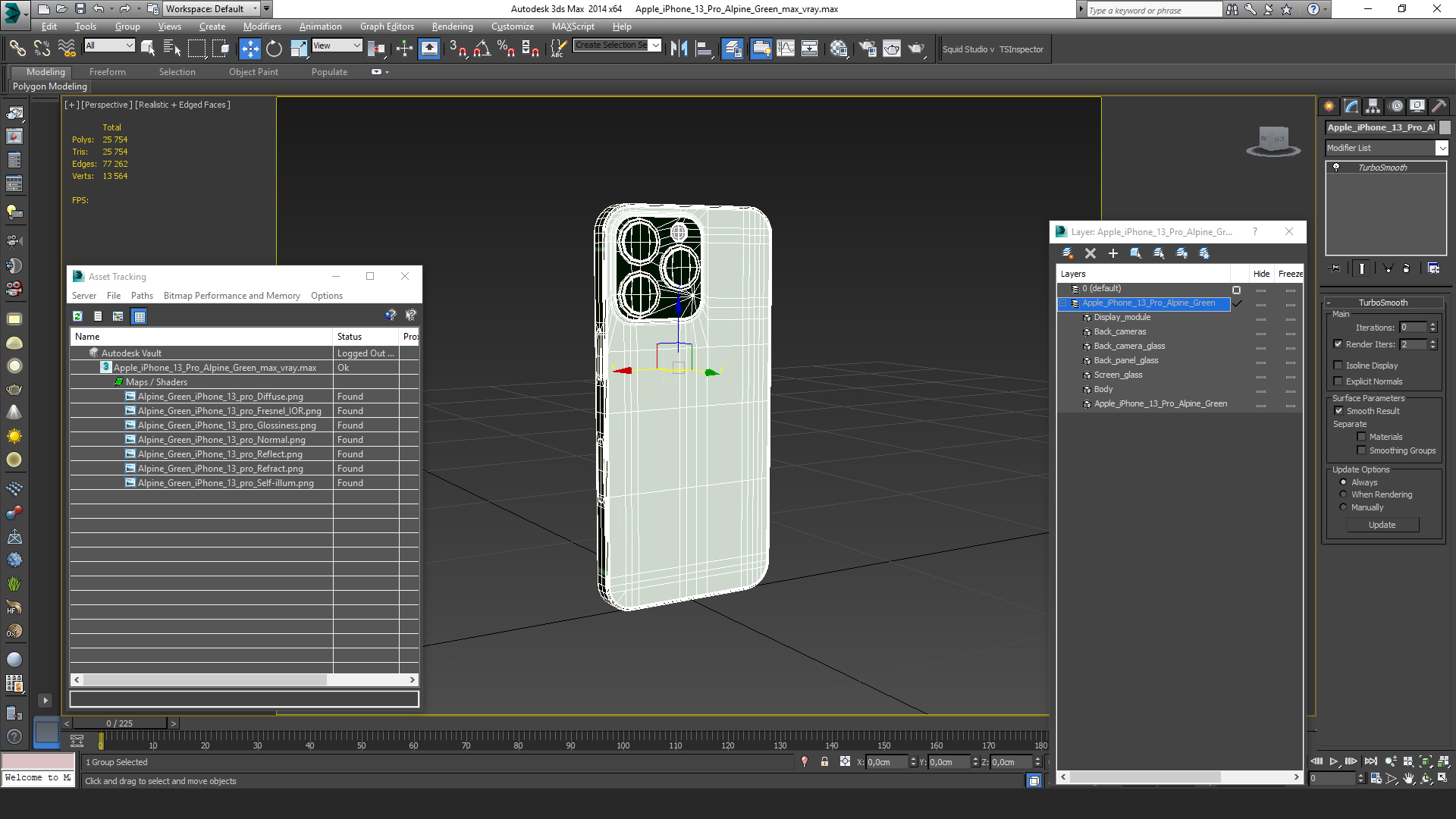This screenshot has width=1456, height=819.
Task: Click the Mirror tool icon
Action: (679, 49)
